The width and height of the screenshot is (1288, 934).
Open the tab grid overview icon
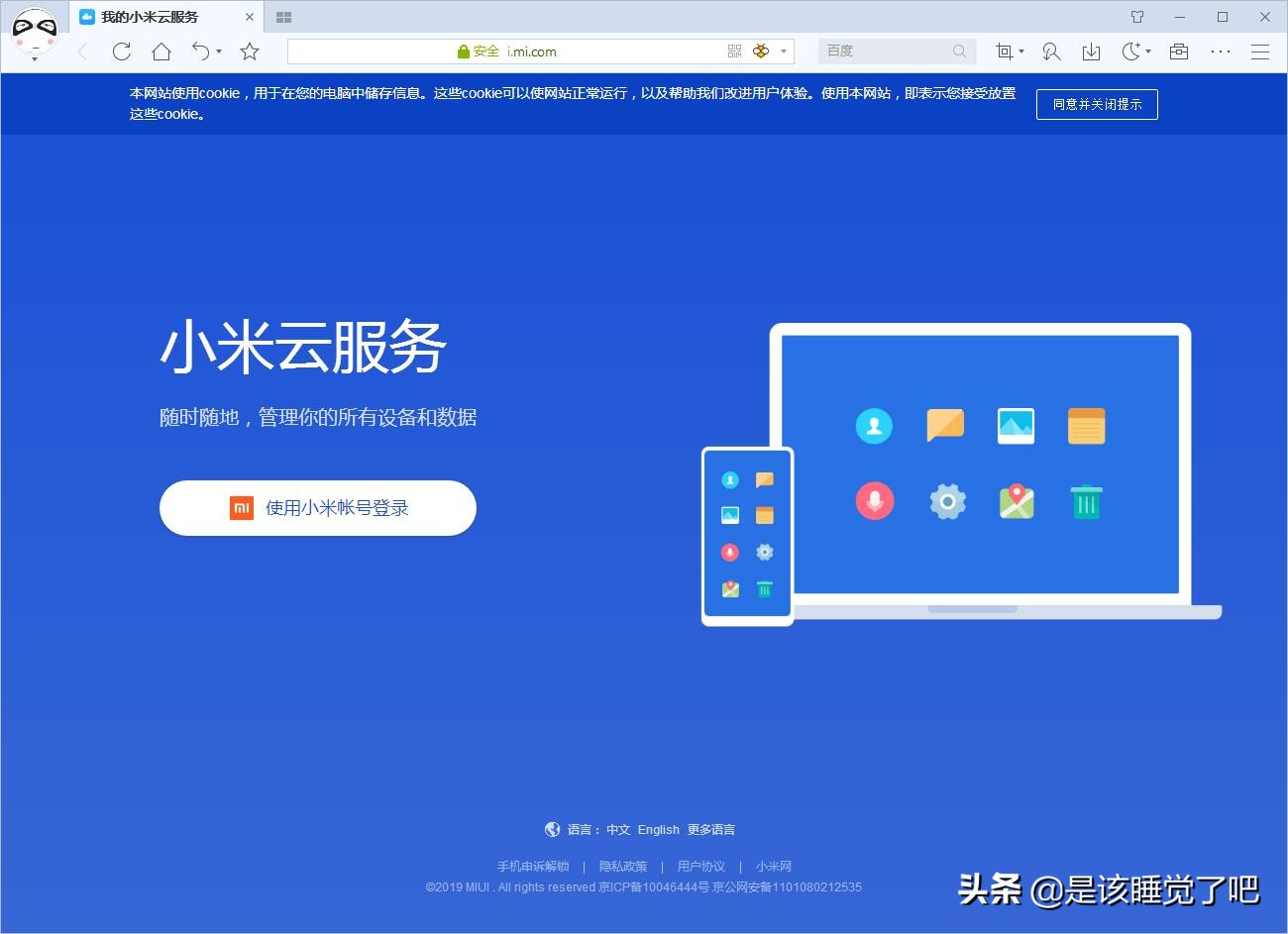click(283, 17)
